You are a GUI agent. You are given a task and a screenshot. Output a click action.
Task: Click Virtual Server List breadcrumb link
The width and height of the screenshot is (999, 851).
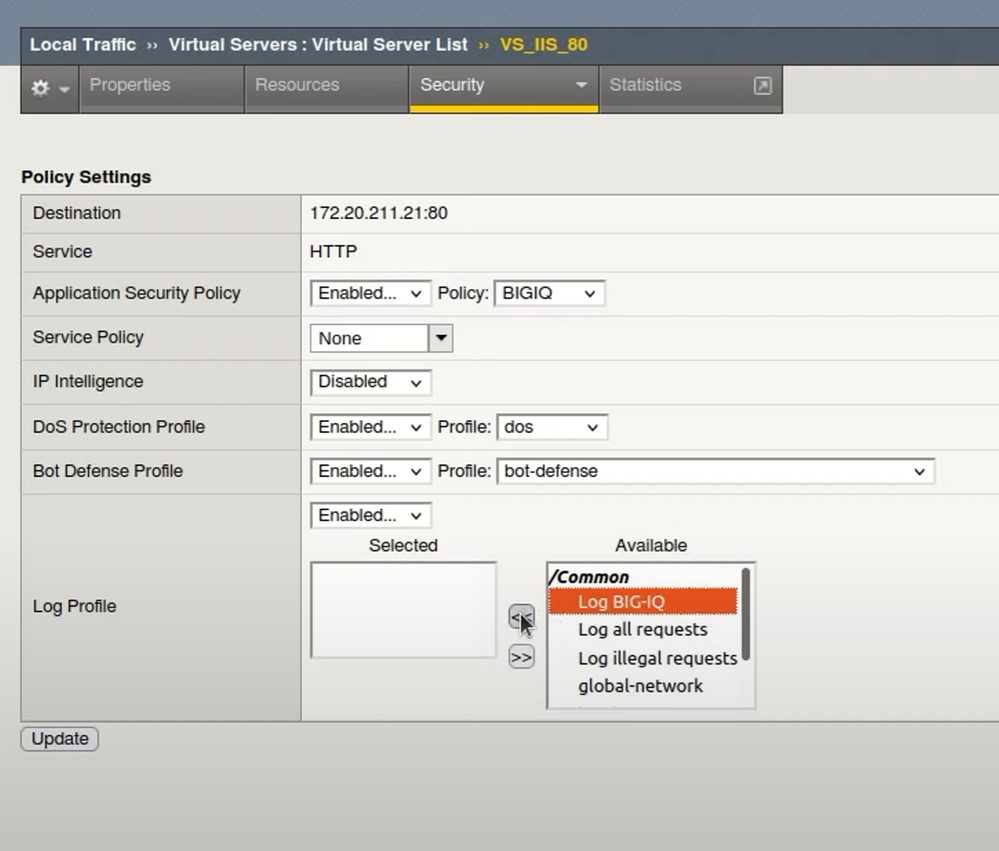317,45
